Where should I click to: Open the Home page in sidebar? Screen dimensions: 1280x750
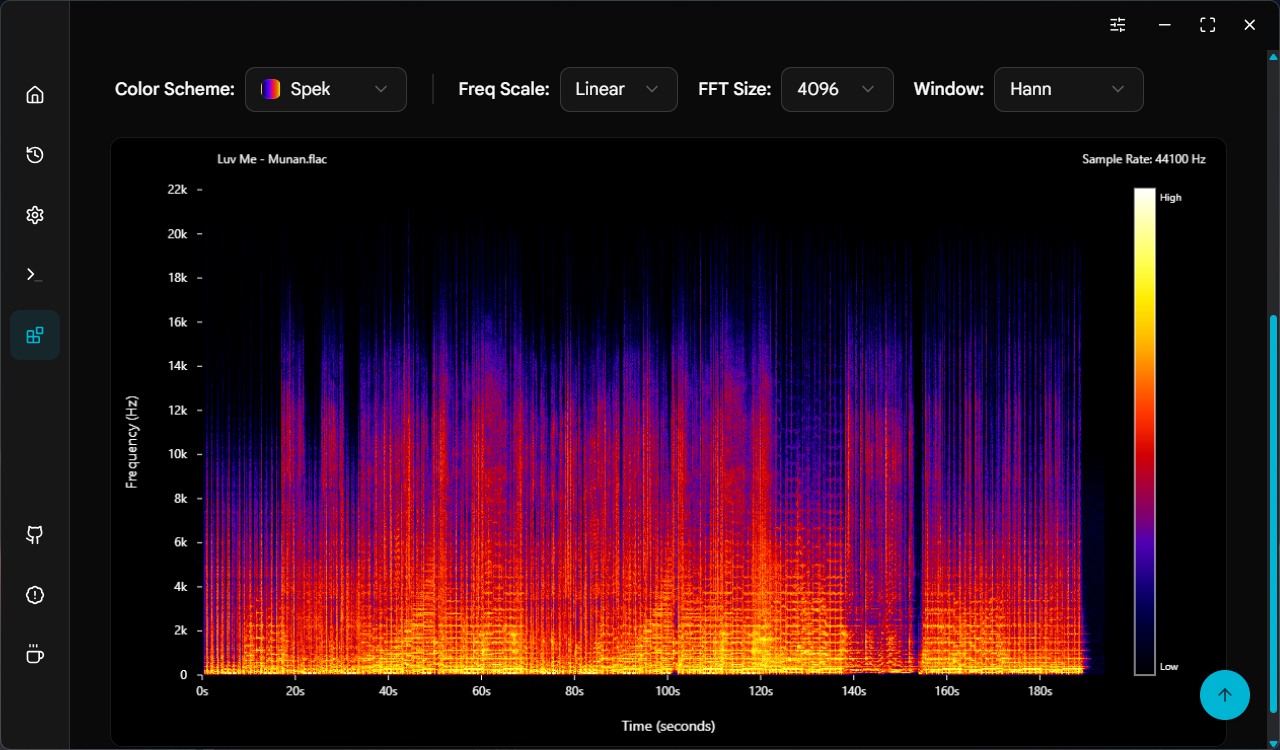pos(35,95)
